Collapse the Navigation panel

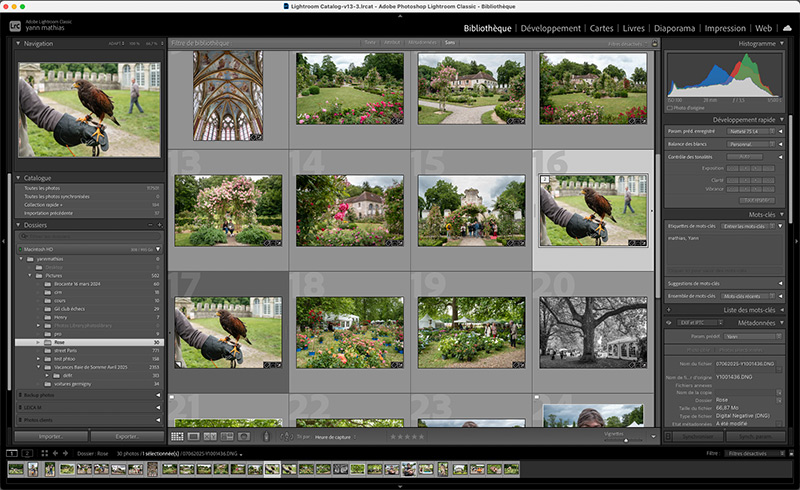point(18,43)
